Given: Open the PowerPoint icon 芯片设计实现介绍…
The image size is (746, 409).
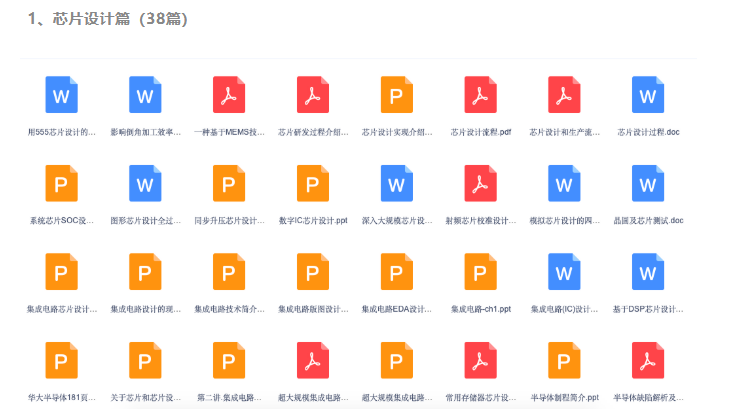Looking at the screenshot, I should click(x=397, y=95).
